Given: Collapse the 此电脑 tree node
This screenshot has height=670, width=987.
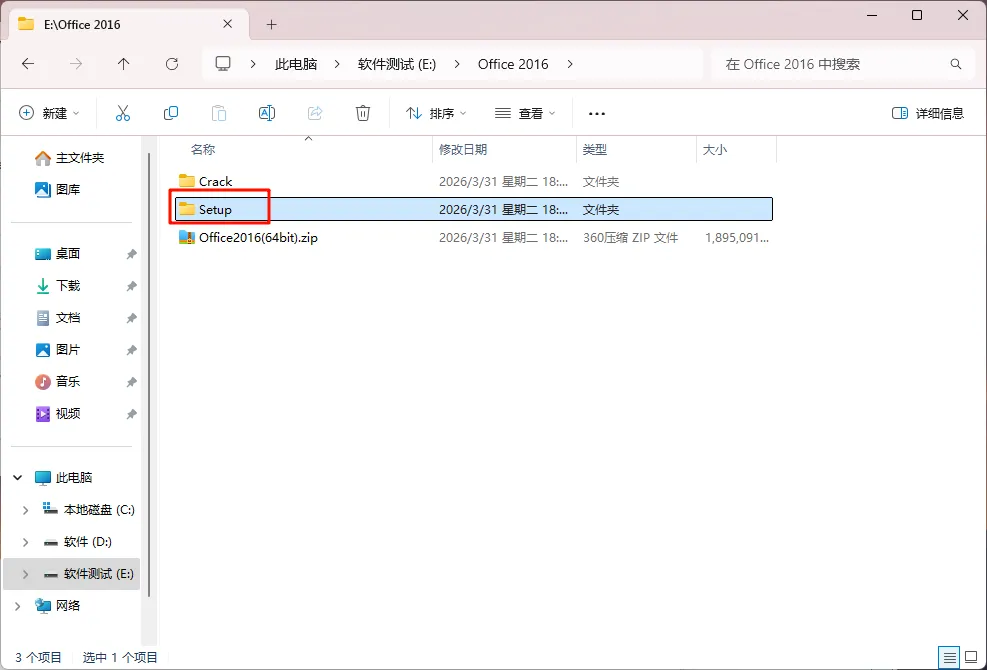Looking at the screenshot, I should tap(18, 477).
